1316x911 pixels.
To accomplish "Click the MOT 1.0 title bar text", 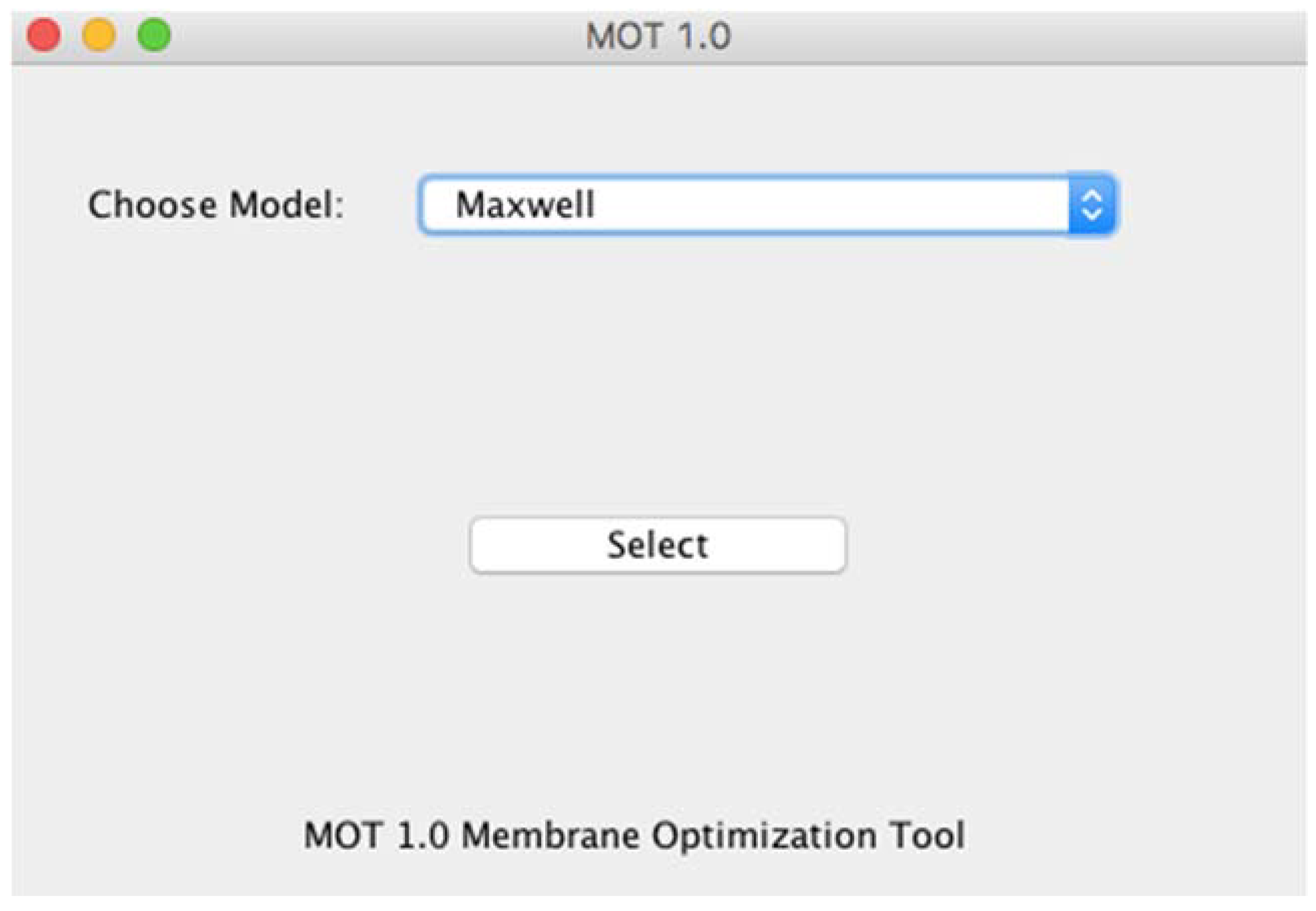I will (659, 36).
